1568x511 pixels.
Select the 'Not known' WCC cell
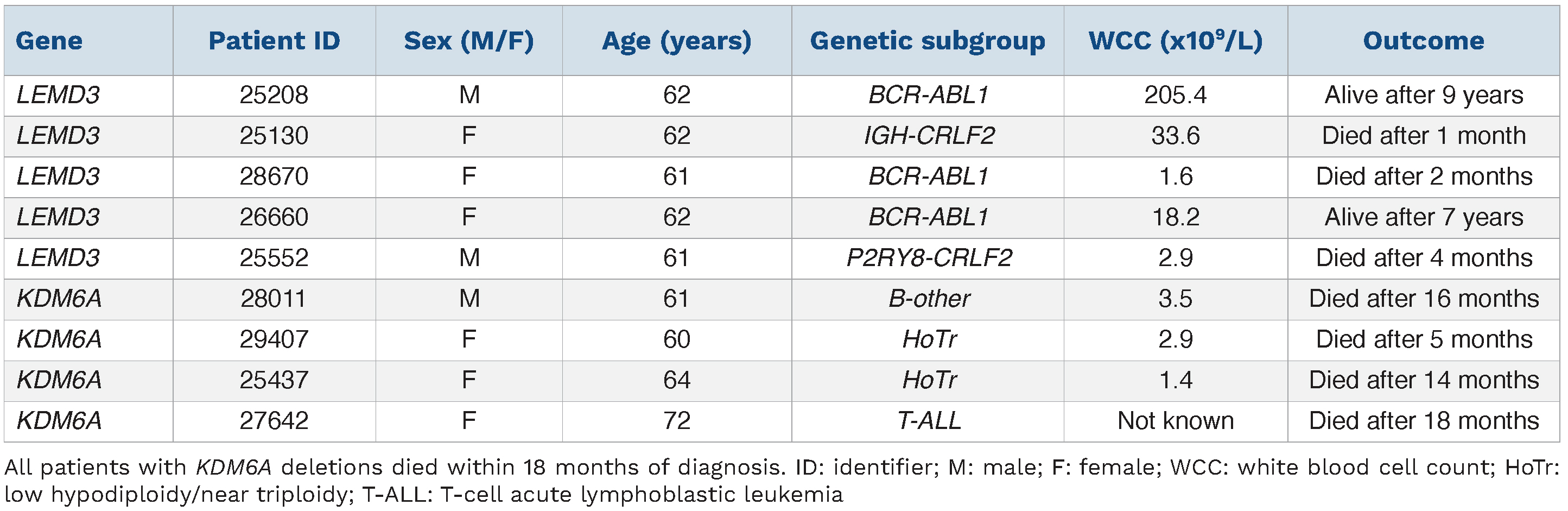coord(1175,421)
